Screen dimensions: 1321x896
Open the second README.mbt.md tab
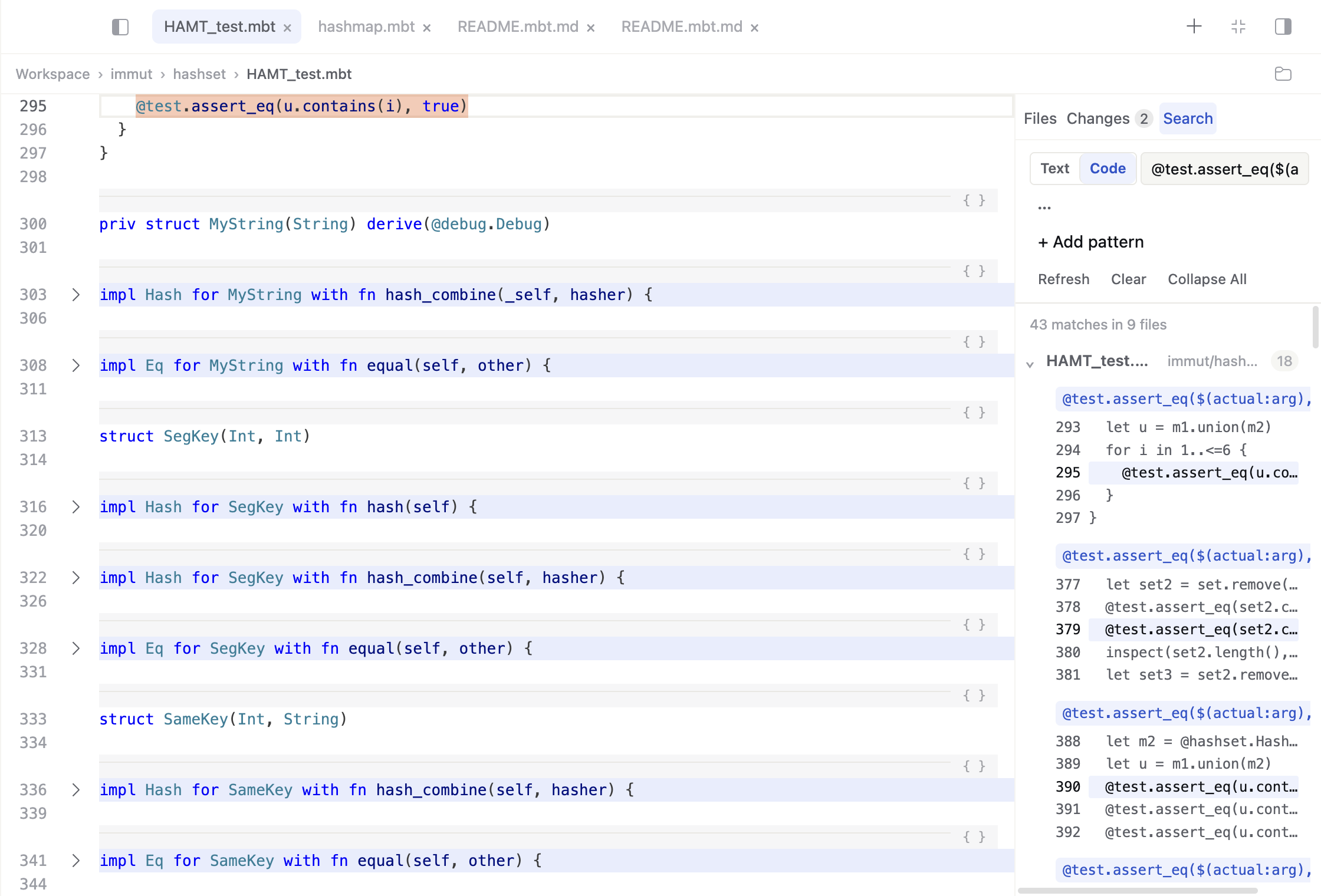coord(682,27)
